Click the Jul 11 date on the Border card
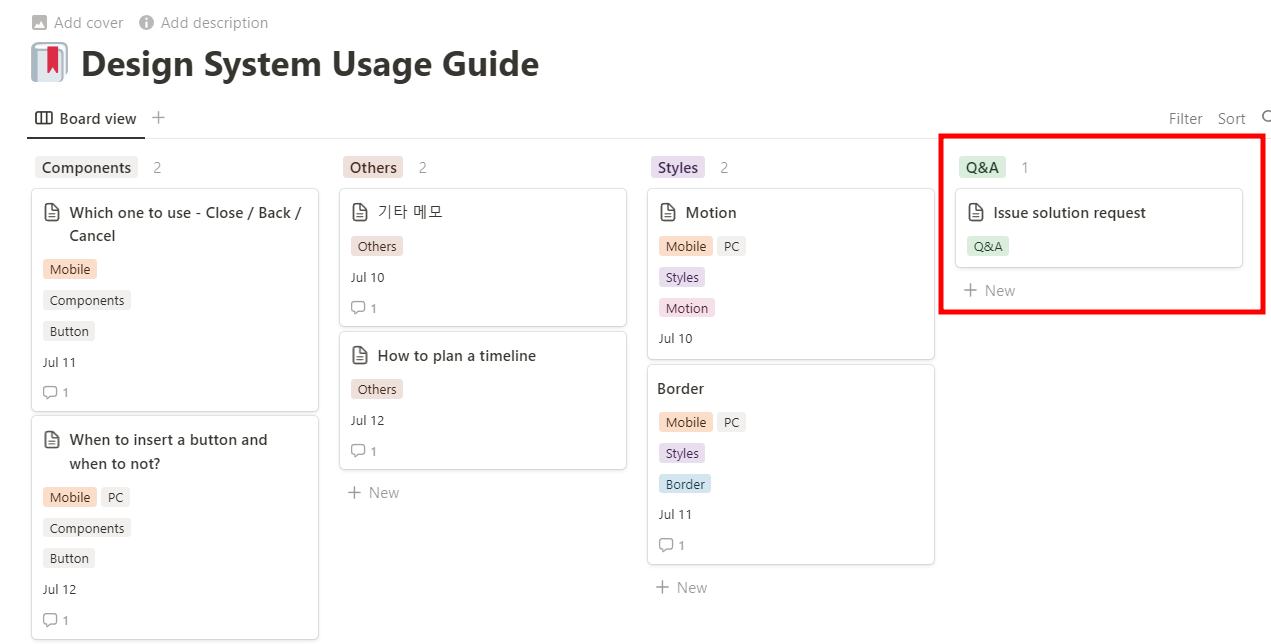This screenshot has width=1271, height=644. 675,515
